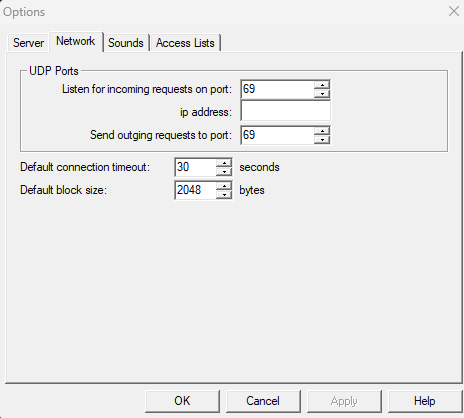Select the Network tab
Viewport: 464px width, 418px height.
[76, 41]
